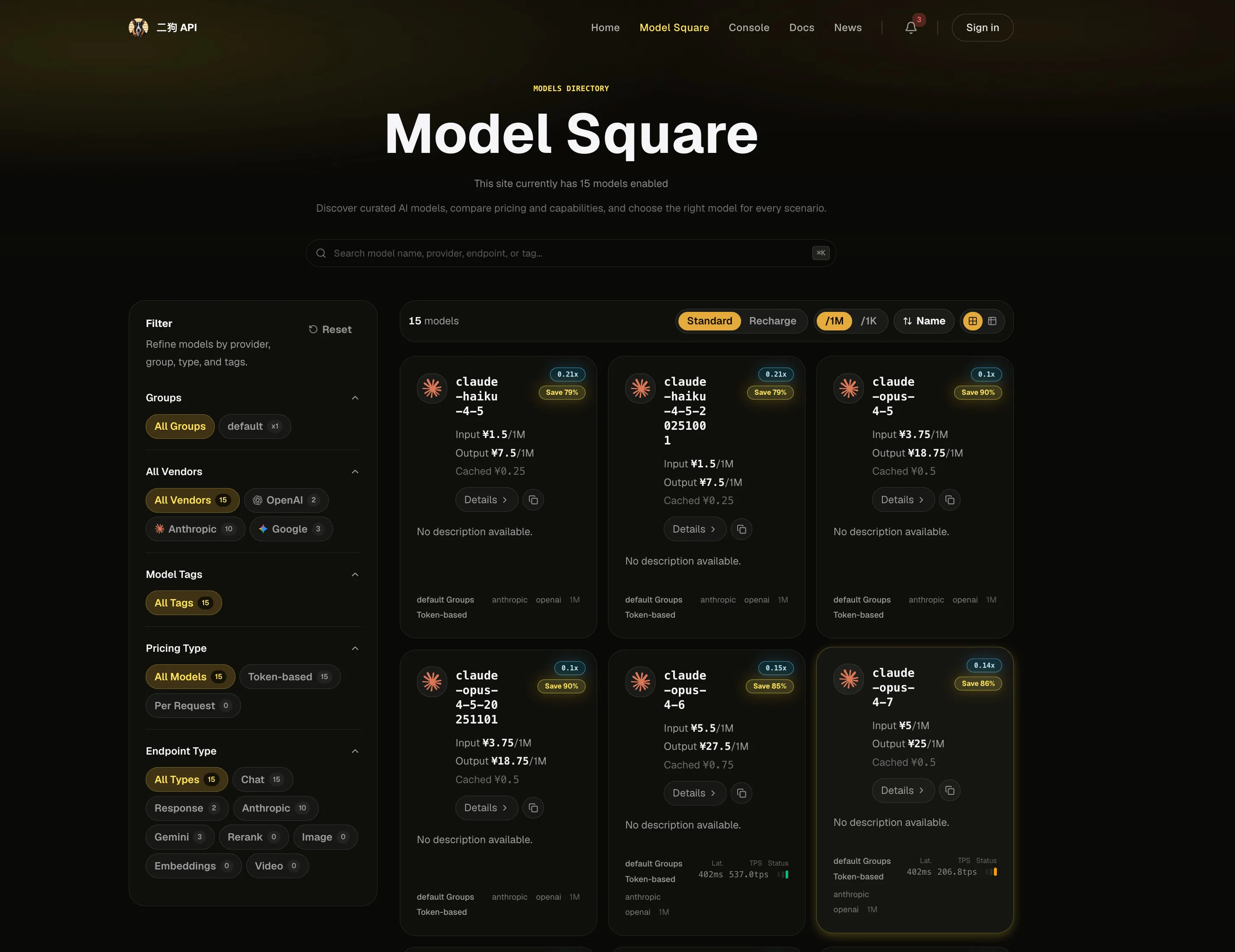Switch to grid card view
The width and height of the screenshot is (1235, 952).
pos(973,321)
